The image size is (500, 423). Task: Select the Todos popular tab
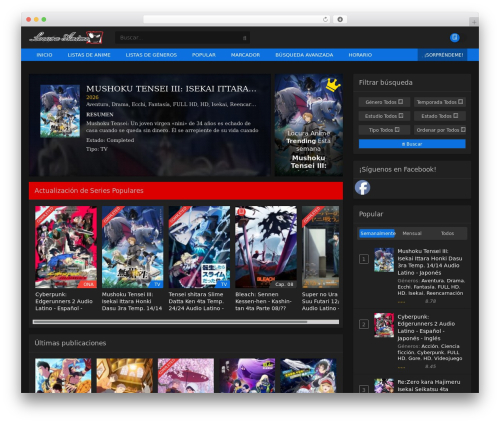447,233
